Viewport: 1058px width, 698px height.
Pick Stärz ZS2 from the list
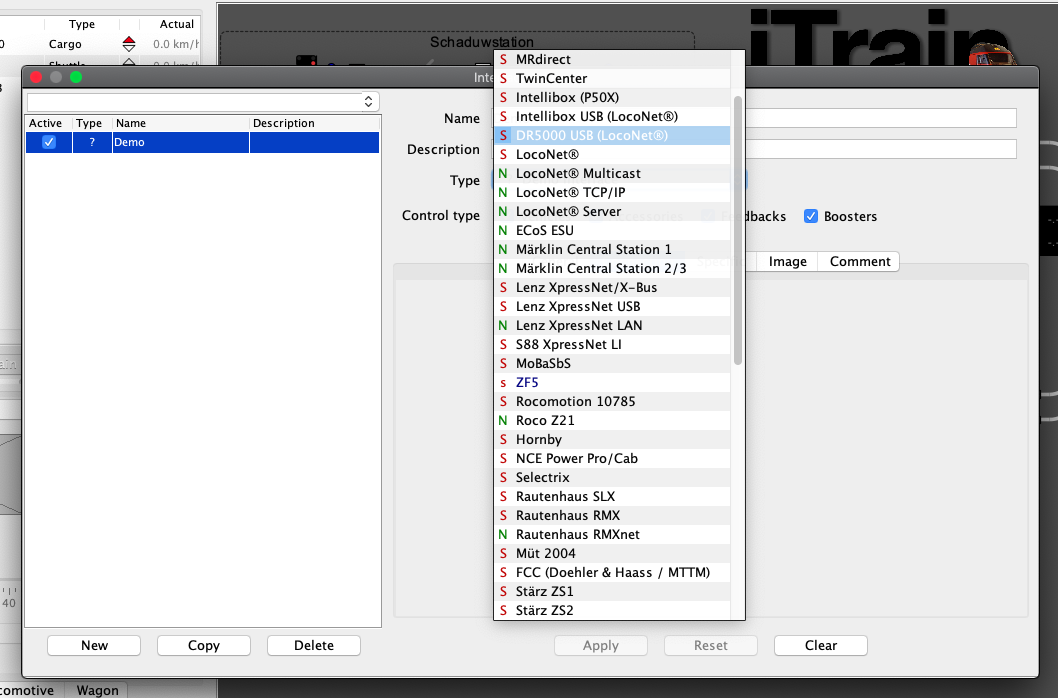612,610
